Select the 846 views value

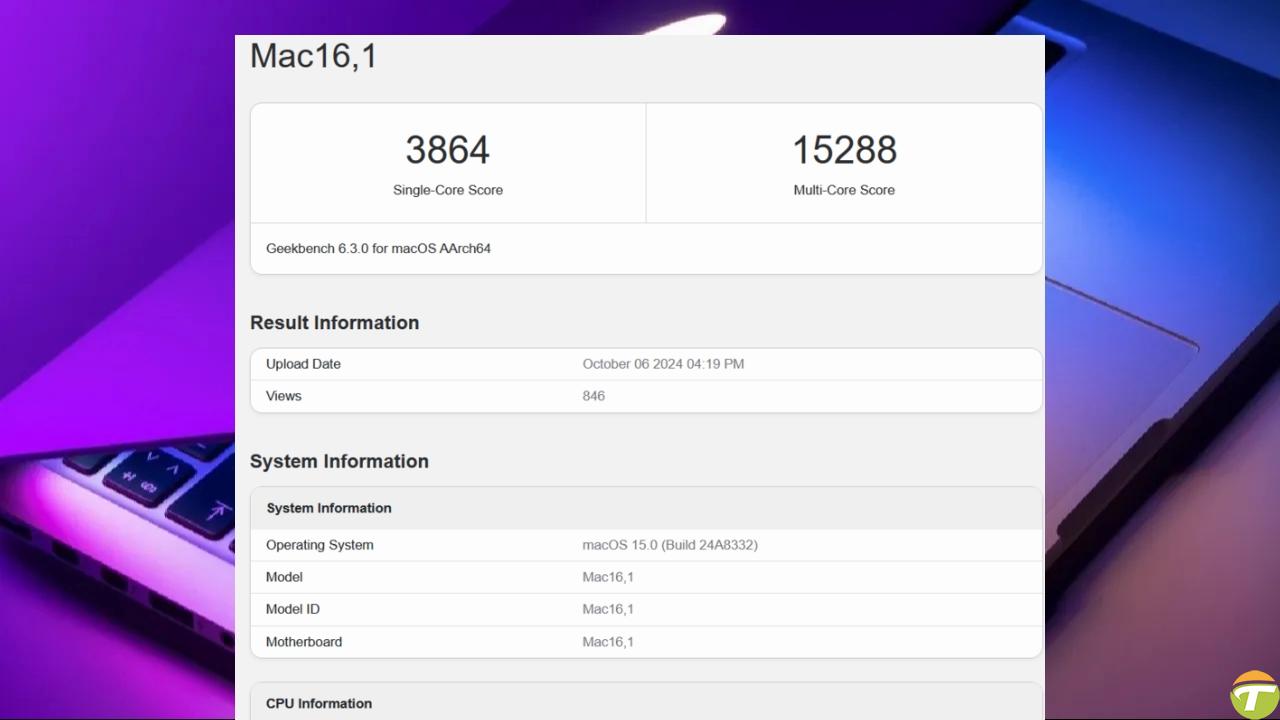point(593,396)
